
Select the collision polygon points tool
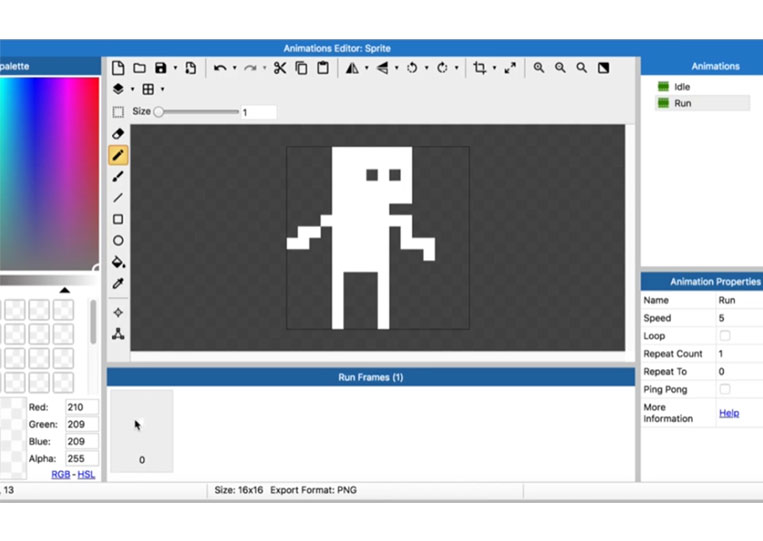(x=118, y=334)
